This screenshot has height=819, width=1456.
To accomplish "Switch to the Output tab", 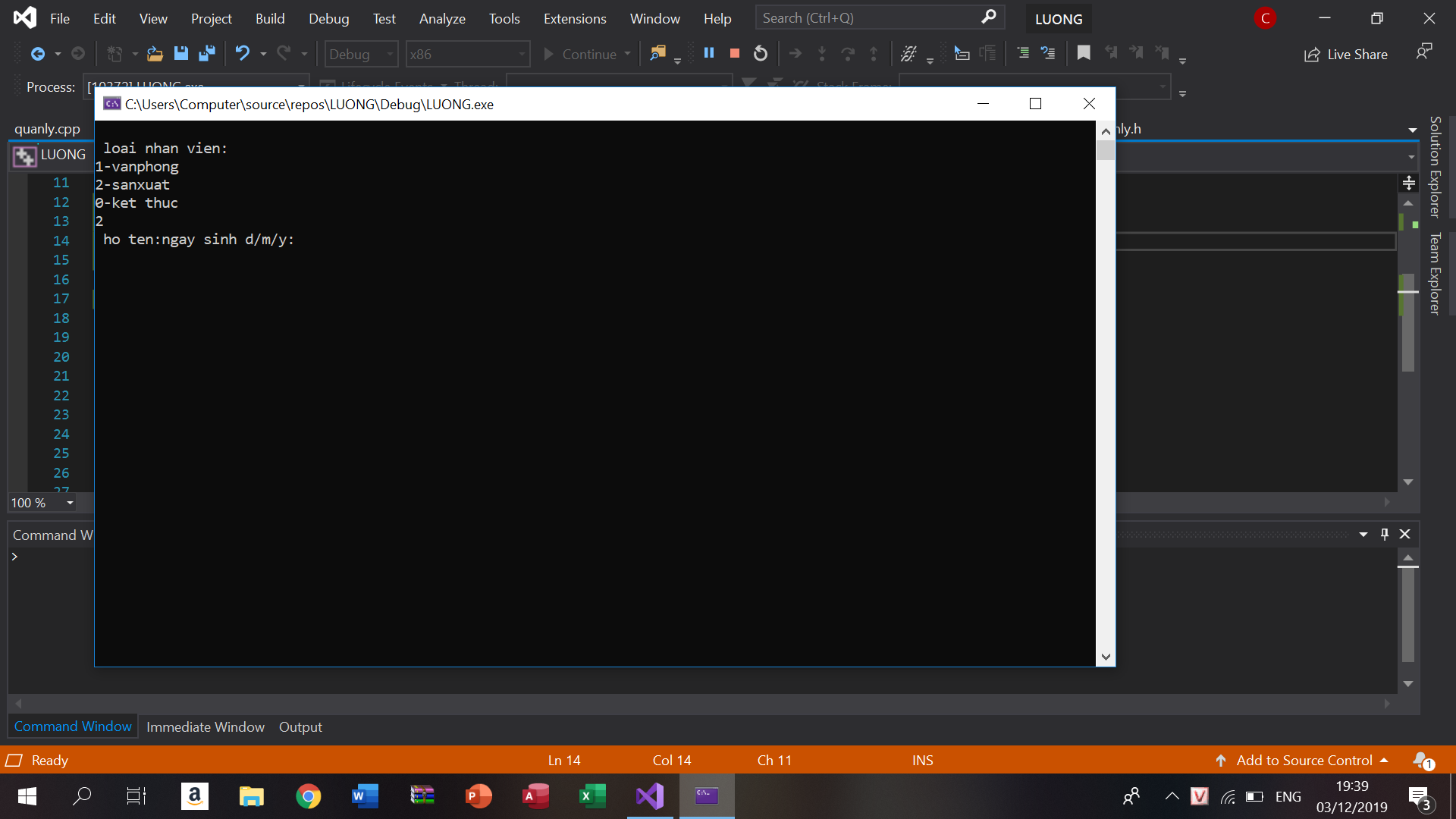I will (300, 726).
